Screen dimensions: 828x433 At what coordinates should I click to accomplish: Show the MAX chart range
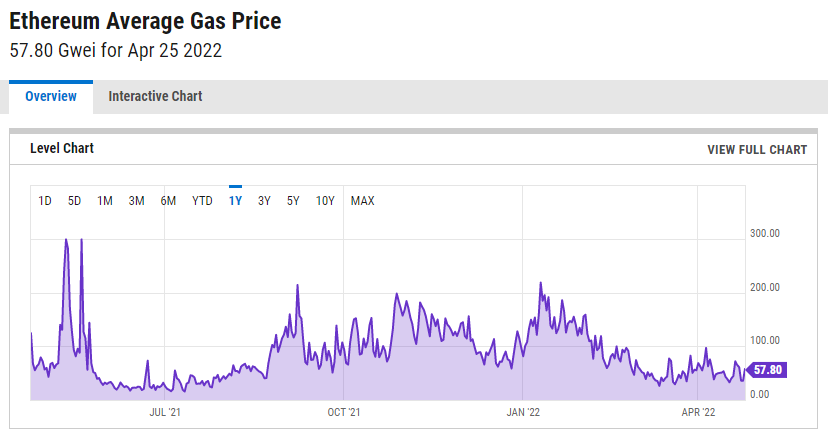[x=363, y=201]
